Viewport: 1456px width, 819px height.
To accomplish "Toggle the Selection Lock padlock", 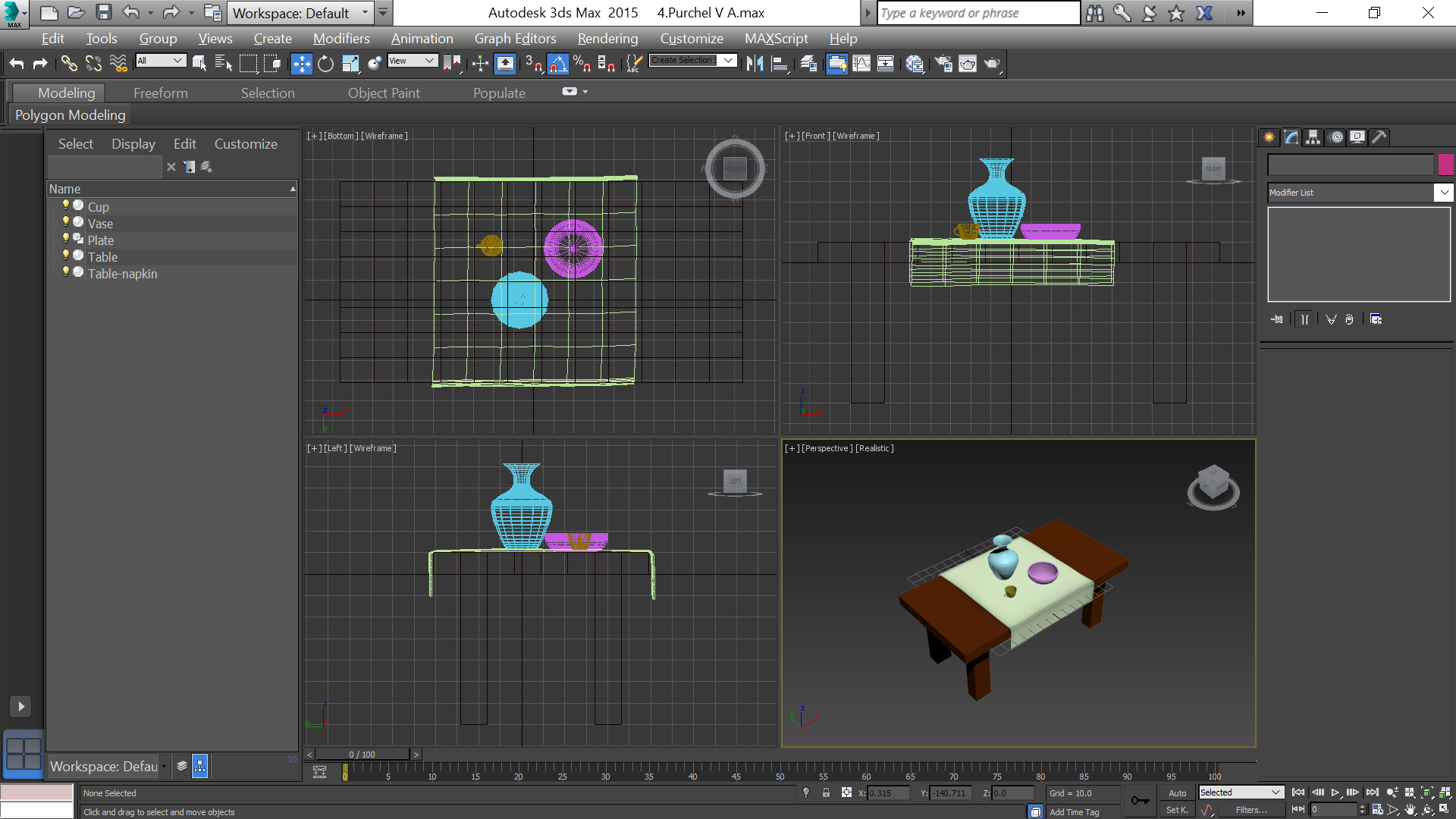I will point(826,793).
